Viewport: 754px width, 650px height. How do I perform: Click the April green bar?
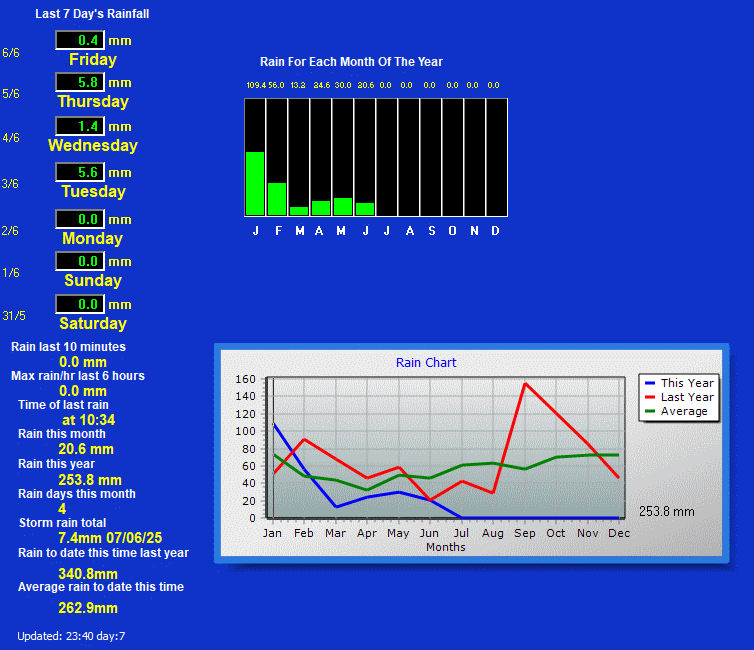click(321, 208)
